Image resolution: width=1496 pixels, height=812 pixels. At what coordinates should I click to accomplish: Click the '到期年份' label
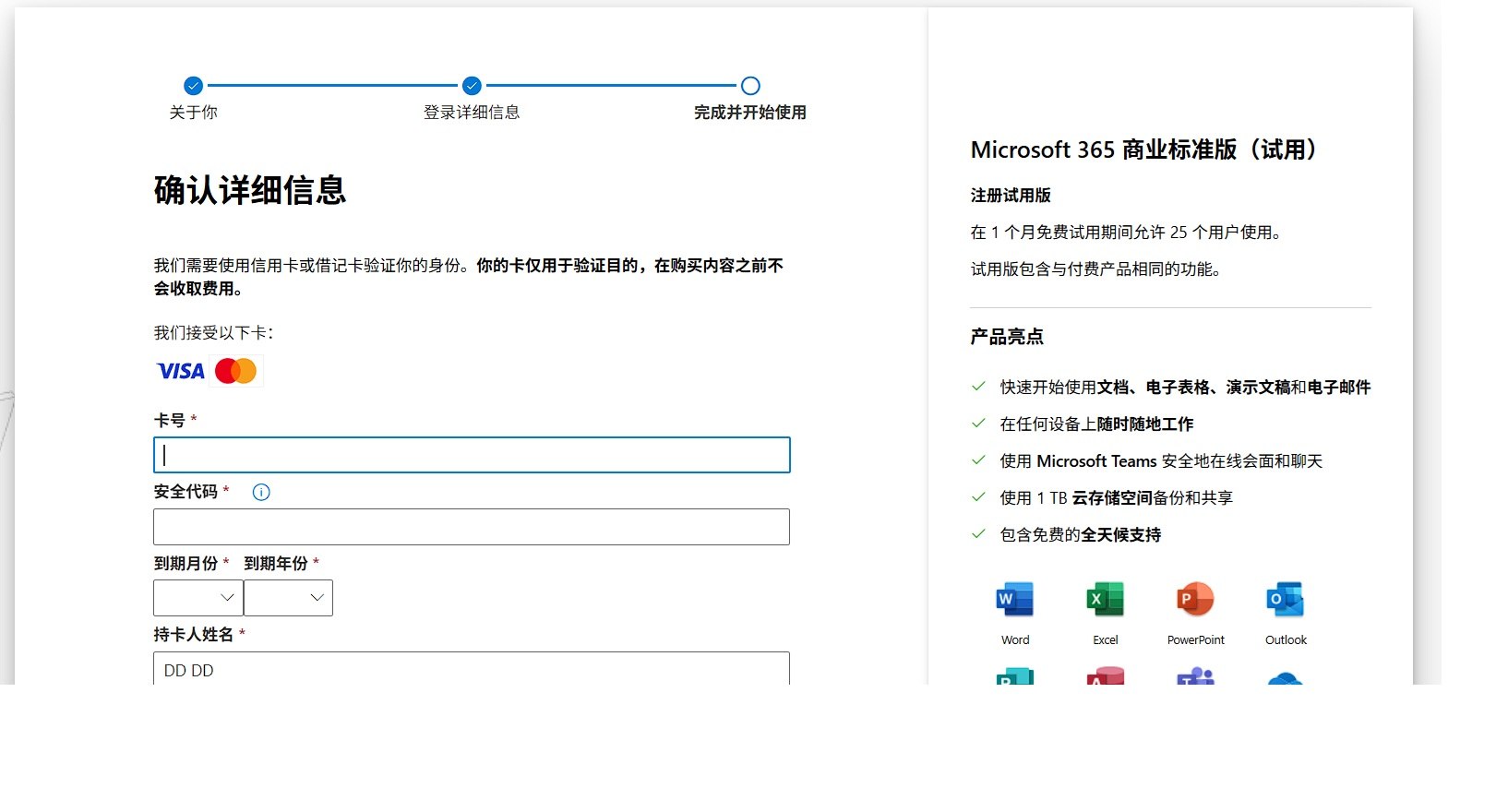pyautogui.click(x=276, y=564)
